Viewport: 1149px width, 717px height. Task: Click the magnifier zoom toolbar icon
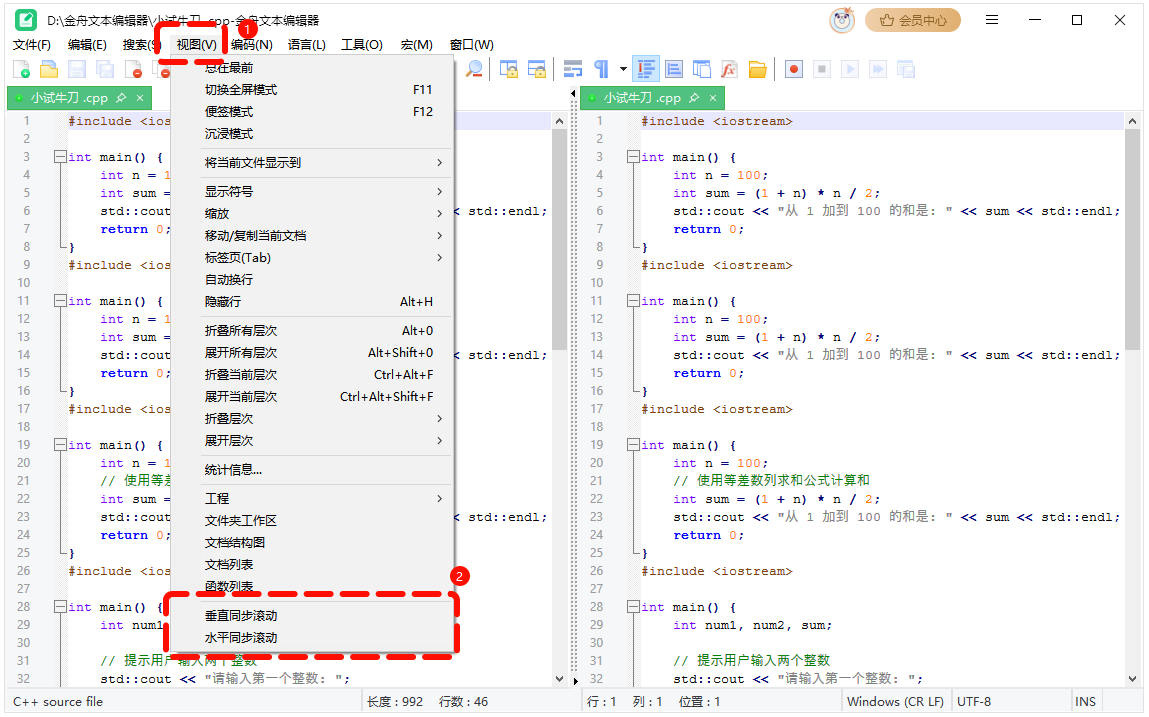point(474,70)
